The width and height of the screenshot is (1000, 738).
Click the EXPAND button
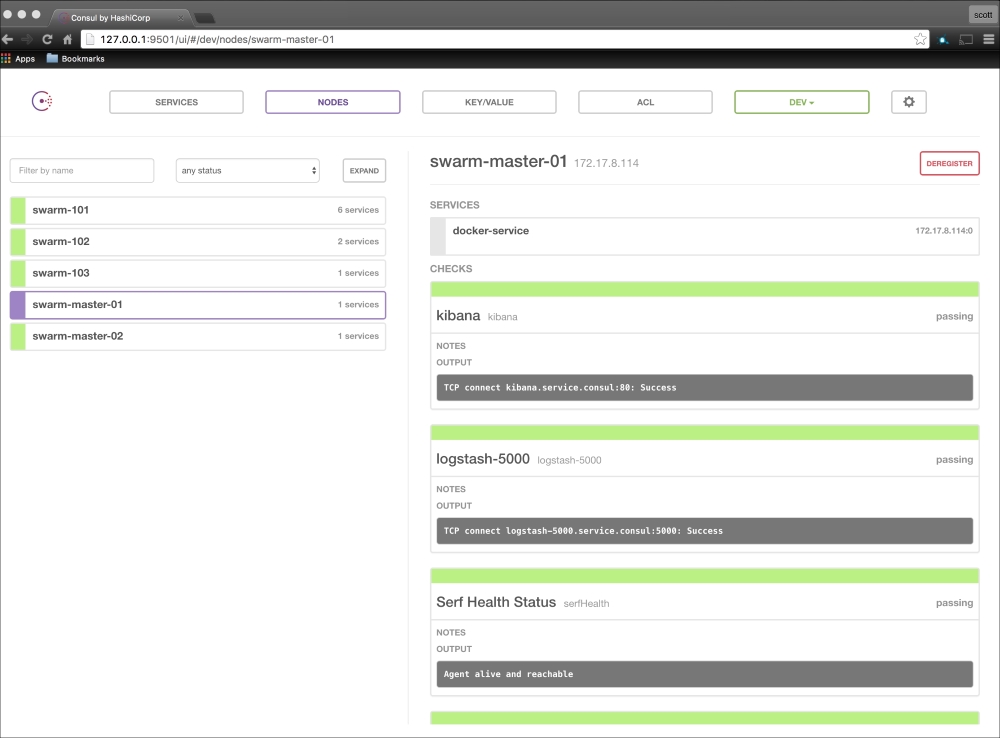[364, 171]
